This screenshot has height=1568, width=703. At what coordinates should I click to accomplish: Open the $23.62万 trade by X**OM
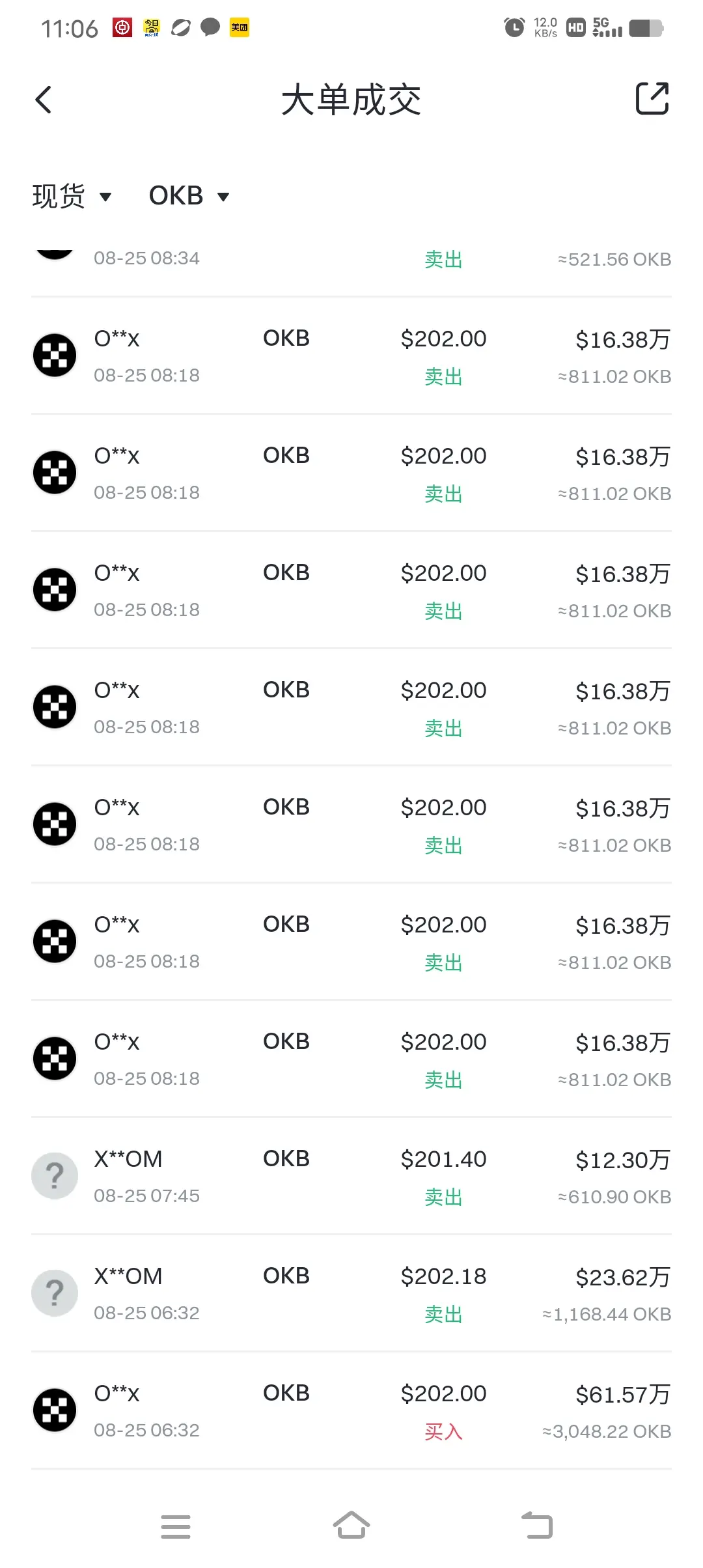[x=351, y=1293]
